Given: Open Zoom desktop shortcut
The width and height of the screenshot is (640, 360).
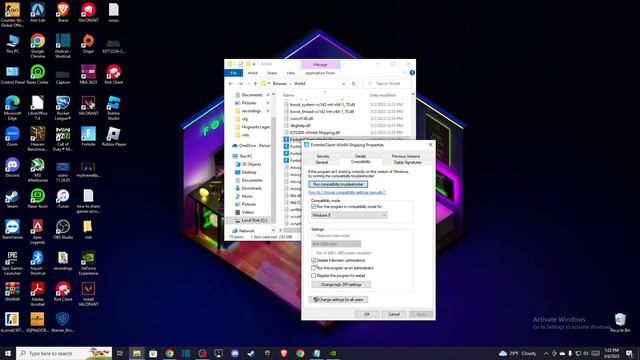Looking at the screenshot, I should (12, 136).
